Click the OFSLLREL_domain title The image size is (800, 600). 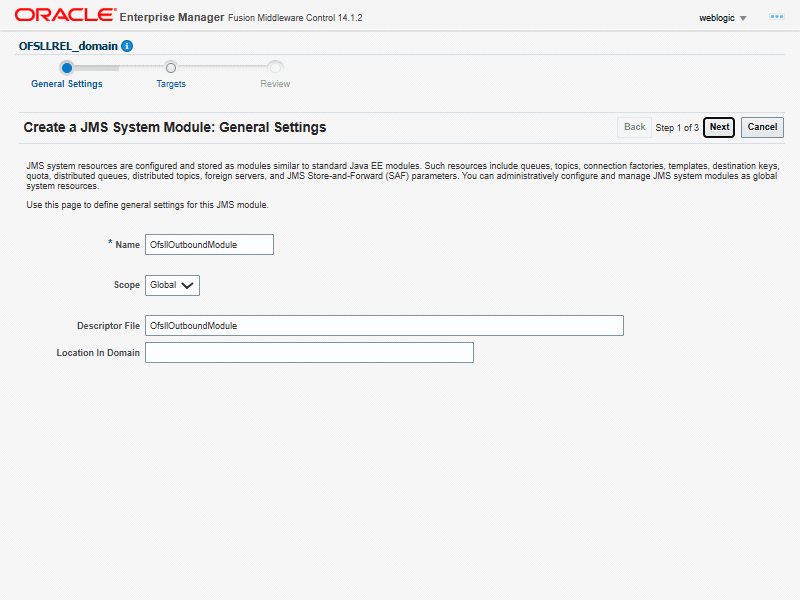tap(68, 46)
